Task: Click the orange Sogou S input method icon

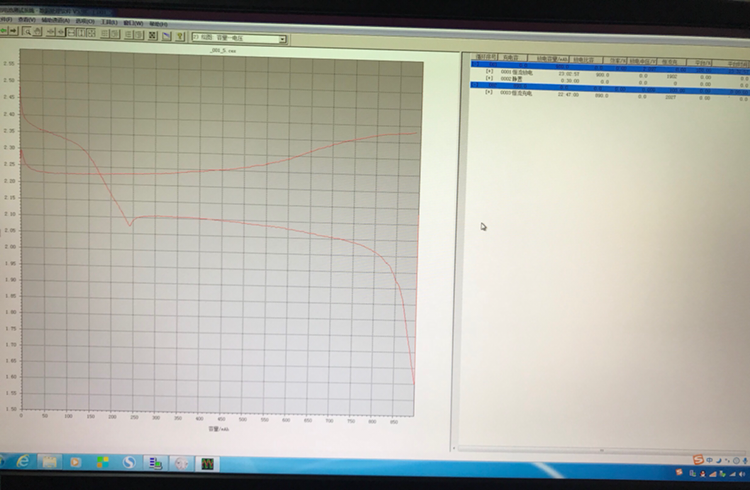Action: pos(698,460)
